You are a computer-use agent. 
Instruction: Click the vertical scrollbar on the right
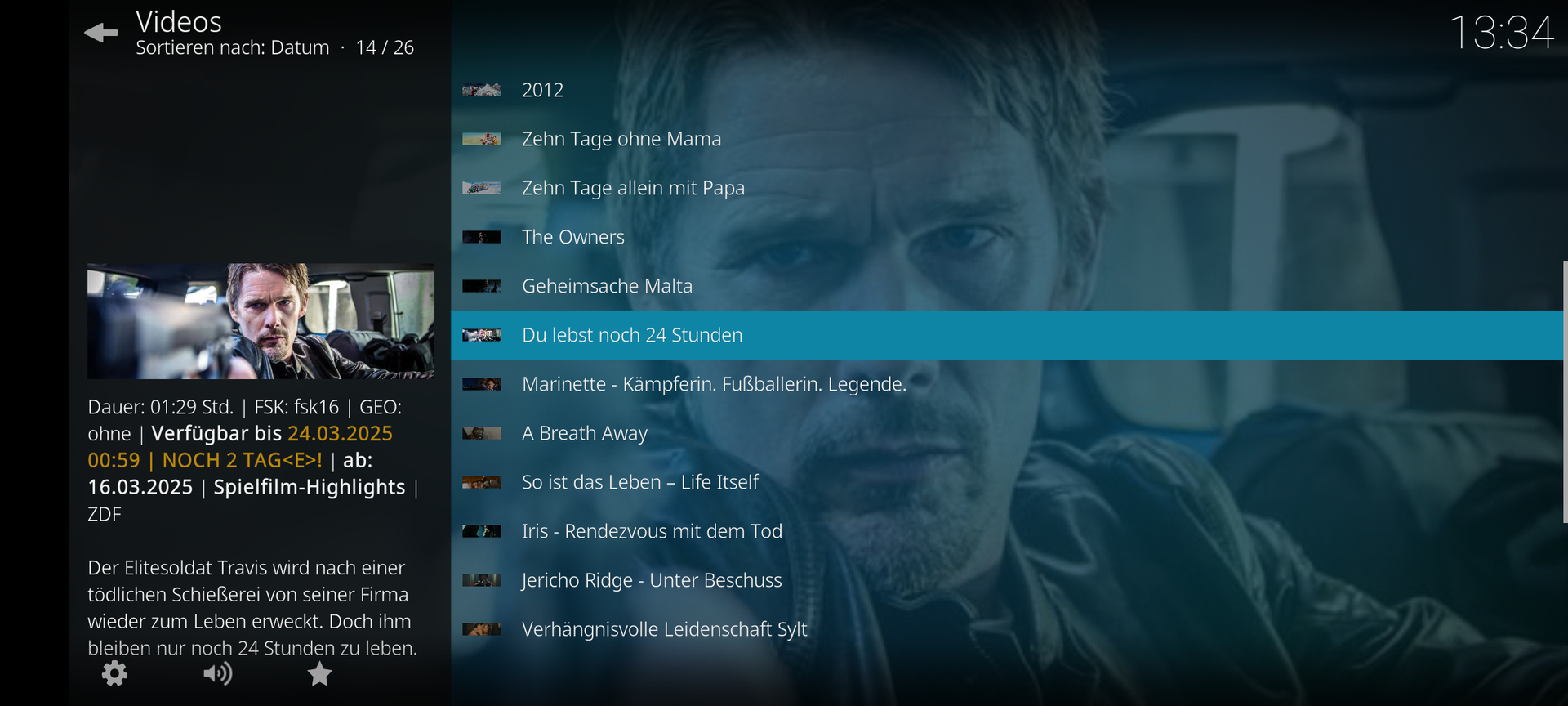point(1565,392)
